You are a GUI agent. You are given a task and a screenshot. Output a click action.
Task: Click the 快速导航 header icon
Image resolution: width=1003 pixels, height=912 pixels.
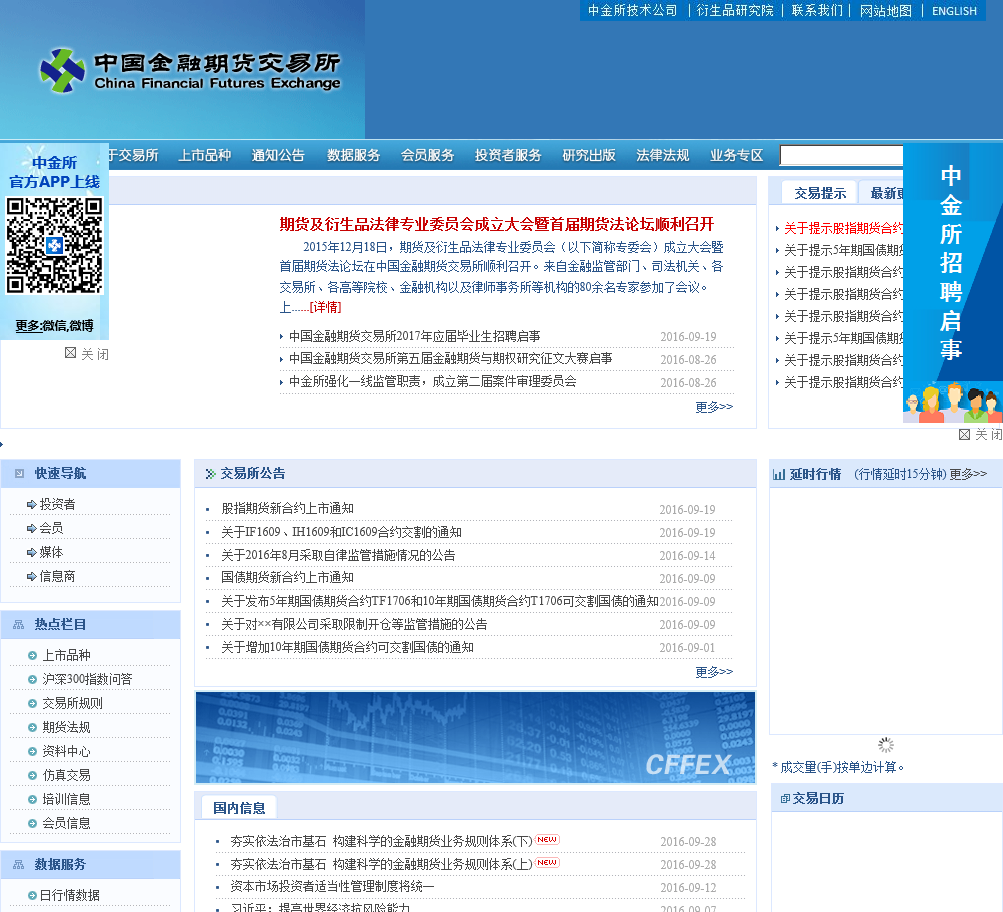pyautogui.click(x=20, y=474)
